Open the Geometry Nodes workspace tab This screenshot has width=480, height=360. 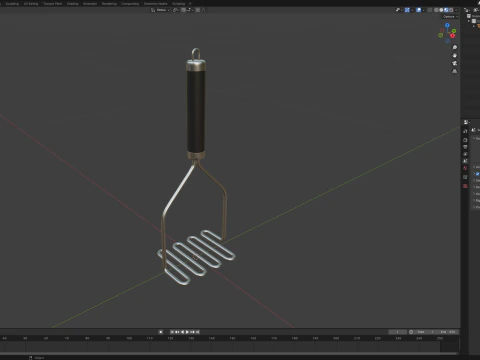155,4
